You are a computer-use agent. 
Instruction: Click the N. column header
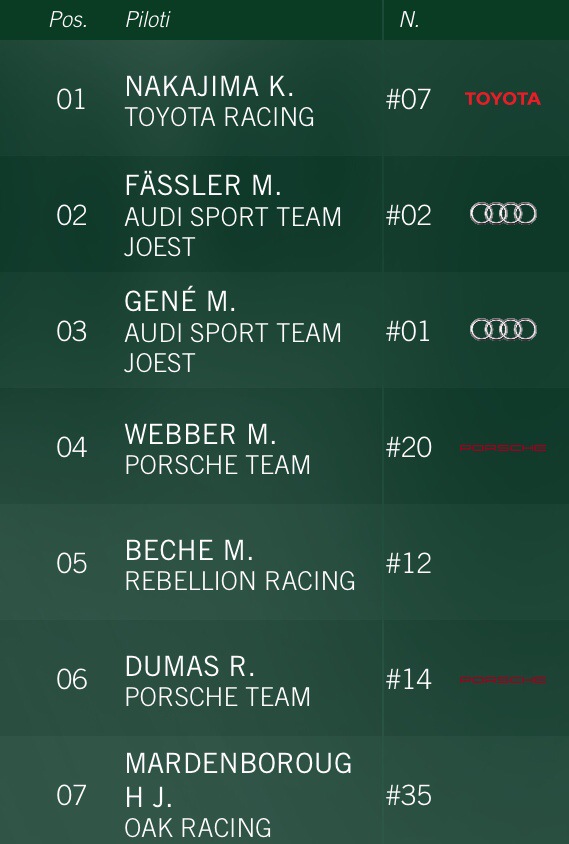(410, 20)
